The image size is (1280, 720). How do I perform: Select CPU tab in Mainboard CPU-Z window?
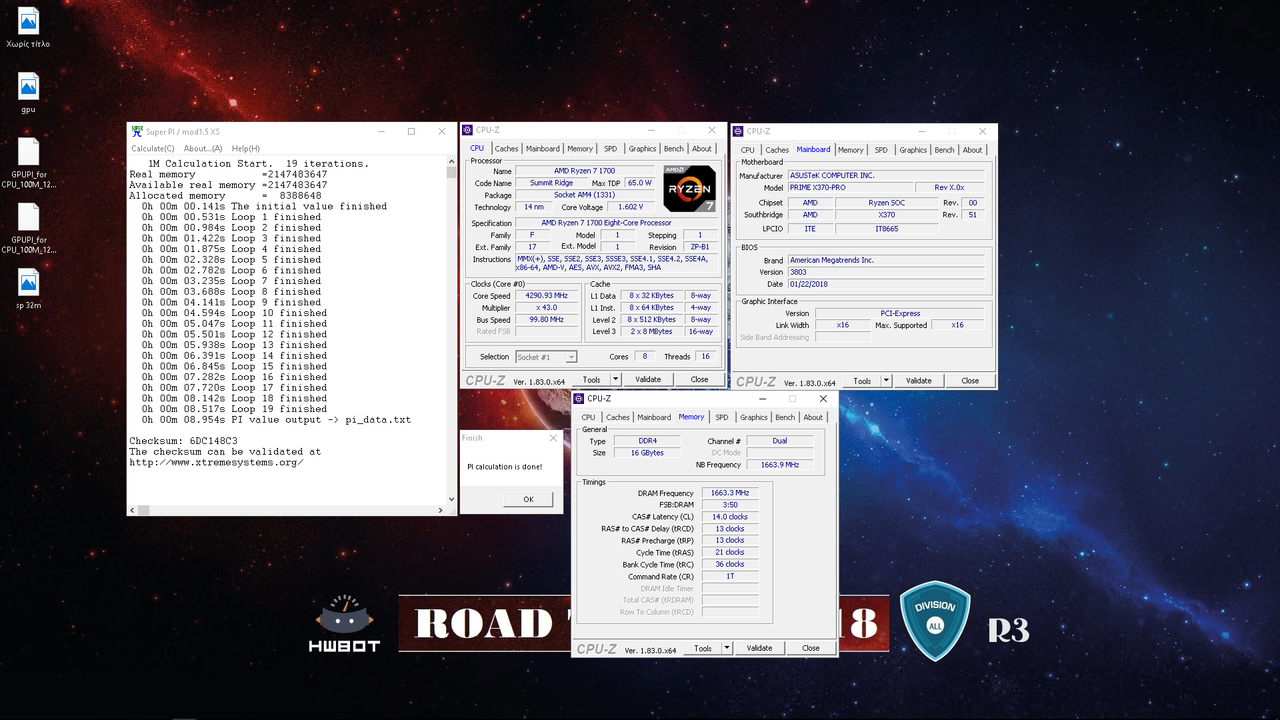click(x=748, y=150)
